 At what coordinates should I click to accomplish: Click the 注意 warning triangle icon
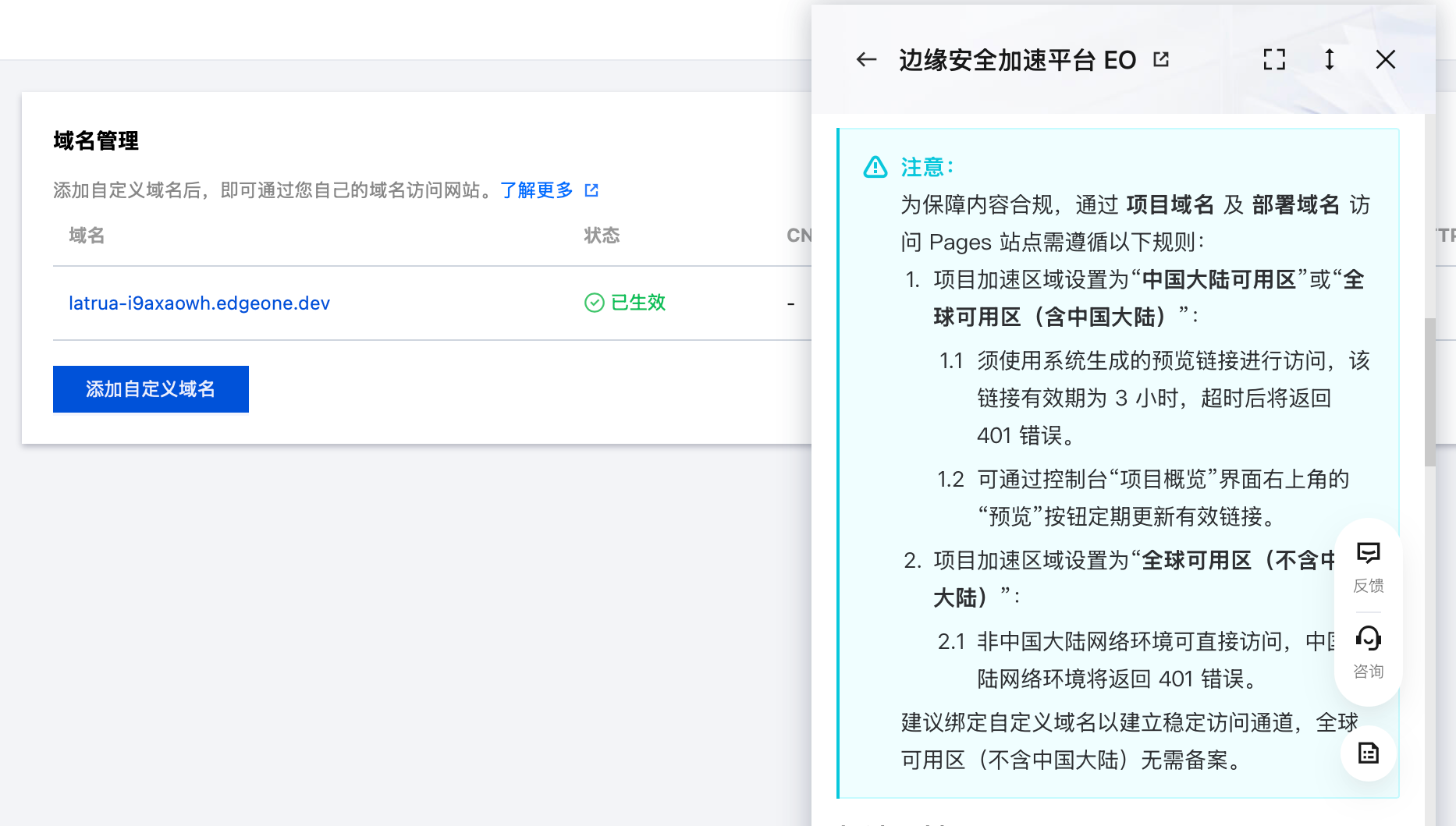875,167
